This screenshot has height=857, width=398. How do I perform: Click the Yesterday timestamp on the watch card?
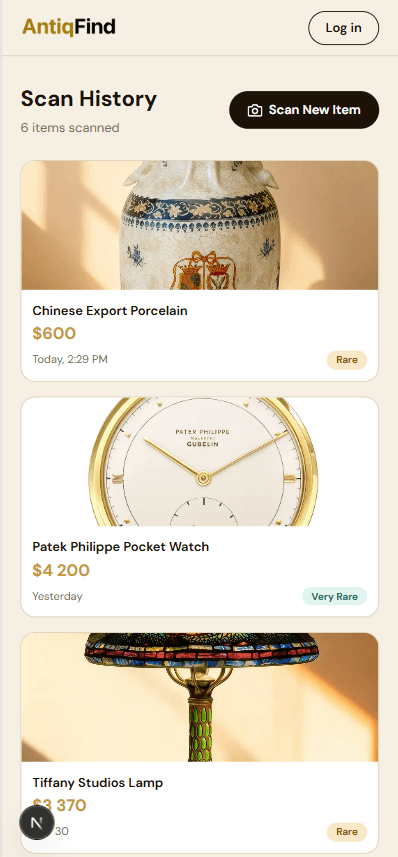[x=57, y=596]
